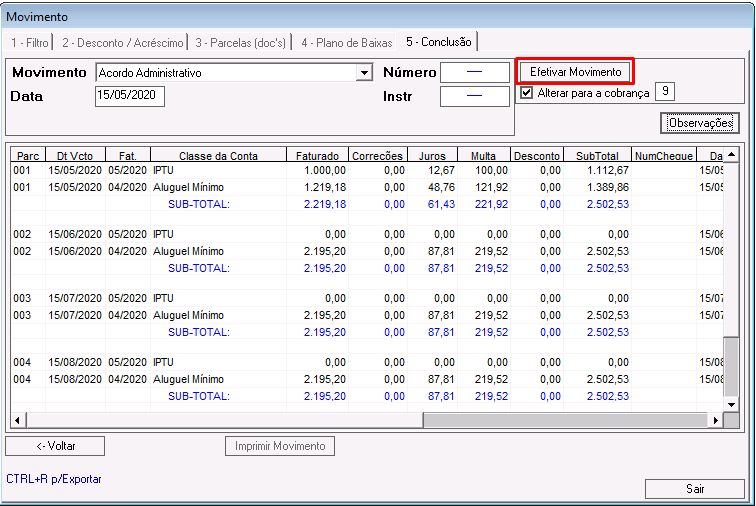Viewport: 756px width, 506px height.
Task: Click the horizontal scrollbar right arrow
Action: click(x=716, y=420)
